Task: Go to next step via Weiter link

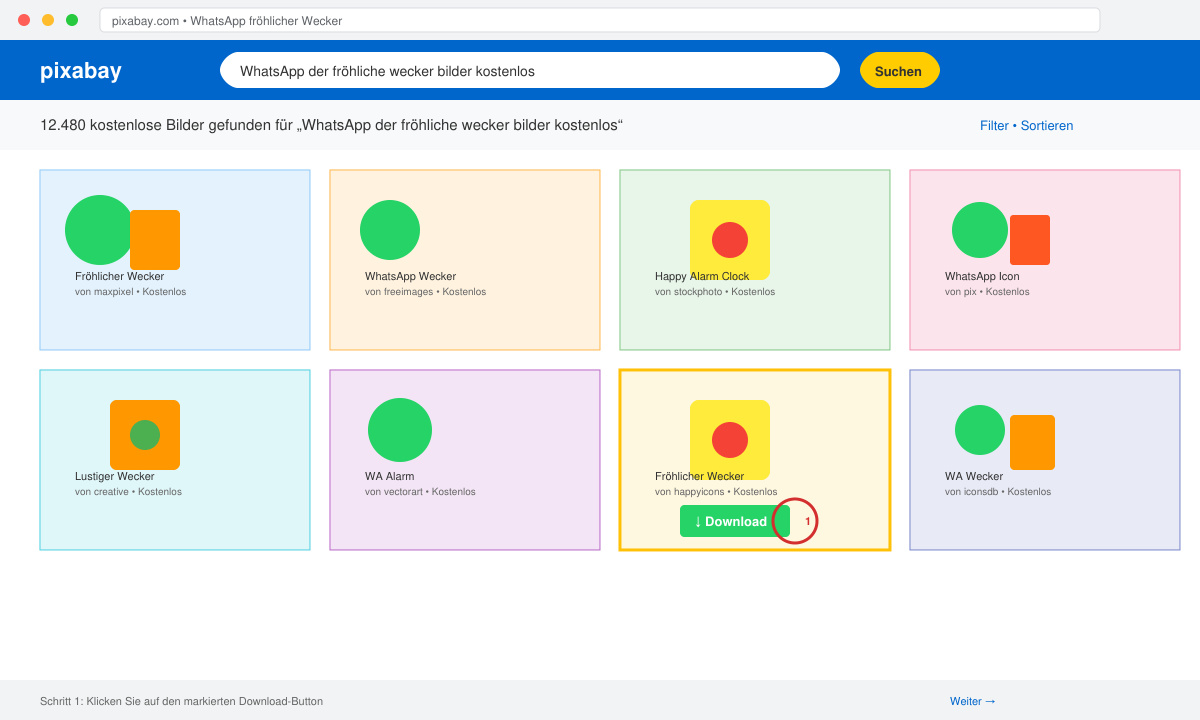Action: click(973, 701)
